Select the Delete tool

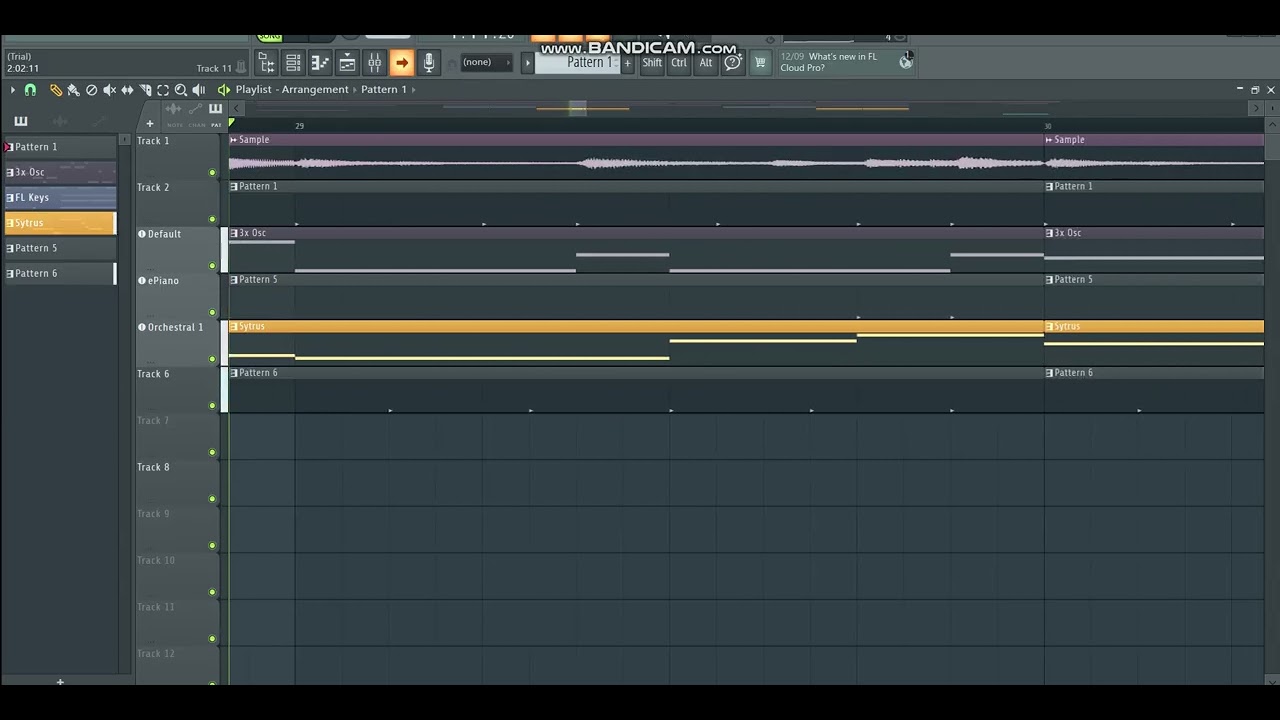92,90
